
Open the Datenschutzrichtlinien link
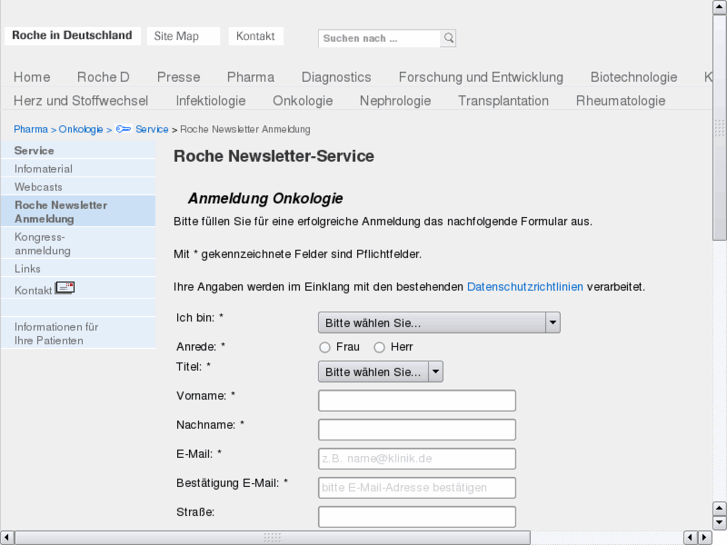(525, 286)
